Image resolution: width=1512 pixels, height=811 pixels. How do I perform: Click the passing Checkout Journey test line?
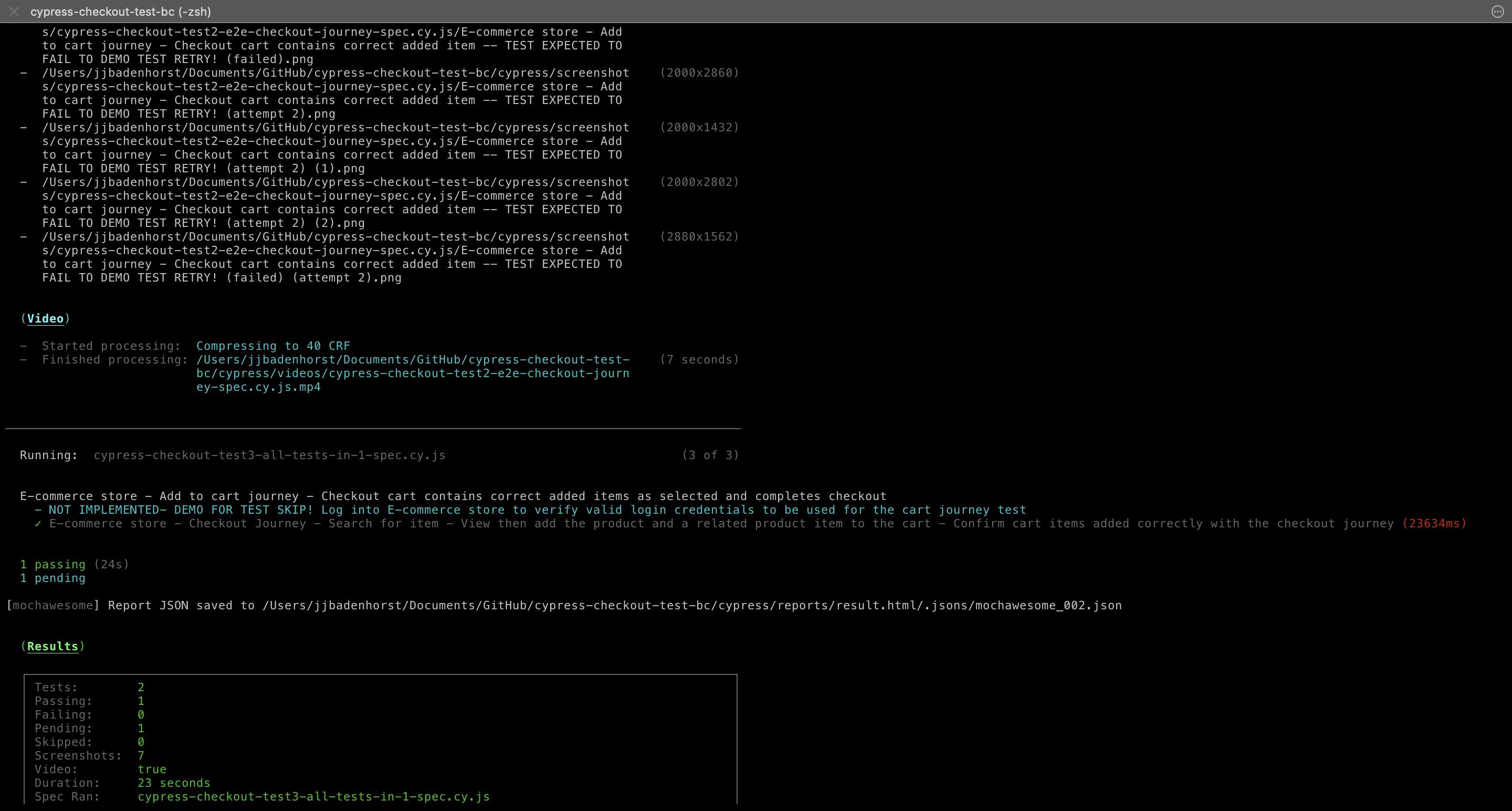click(751, 523)
